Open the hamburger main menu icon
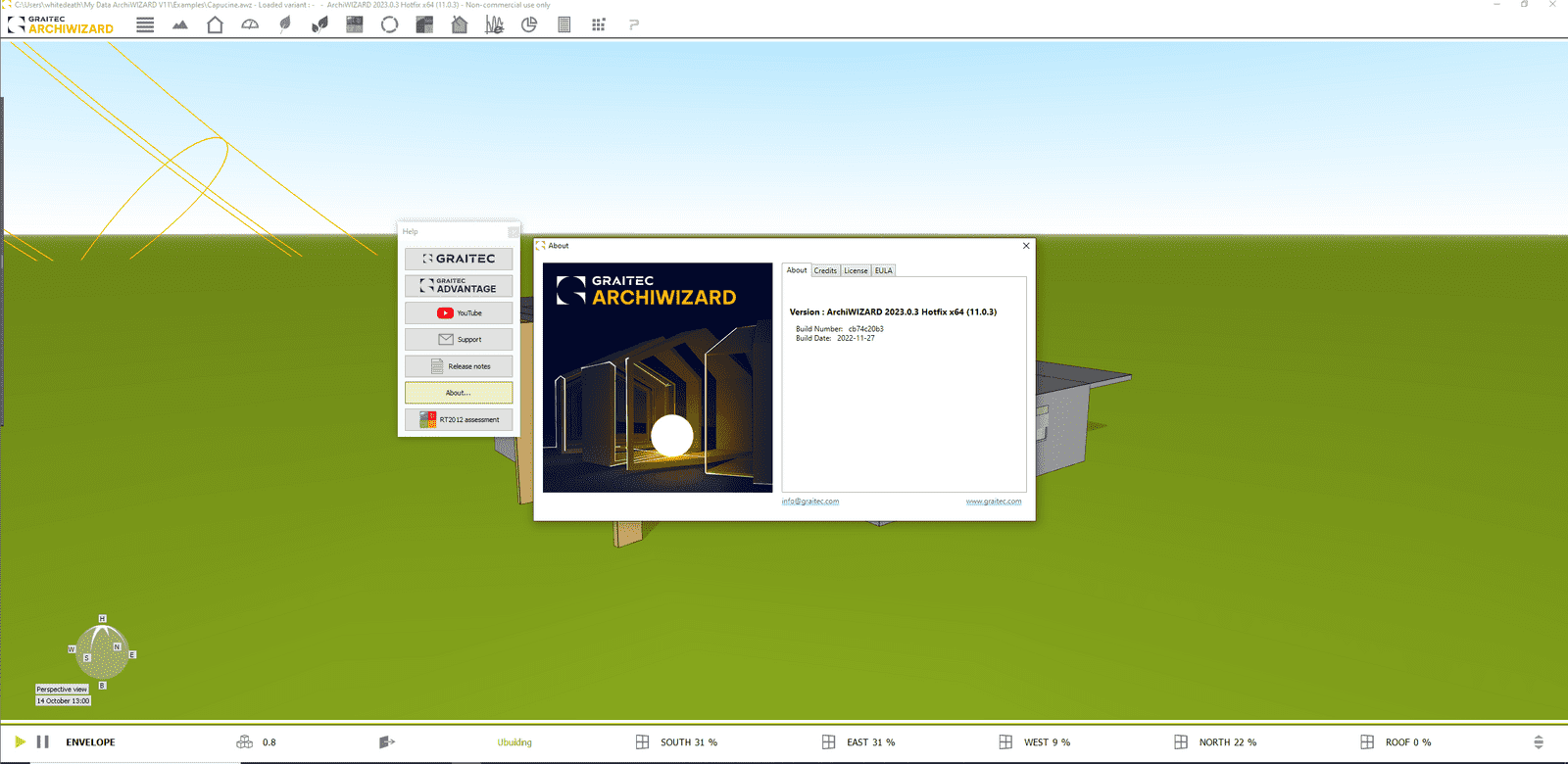1568x764 pixels. (145, 24)
